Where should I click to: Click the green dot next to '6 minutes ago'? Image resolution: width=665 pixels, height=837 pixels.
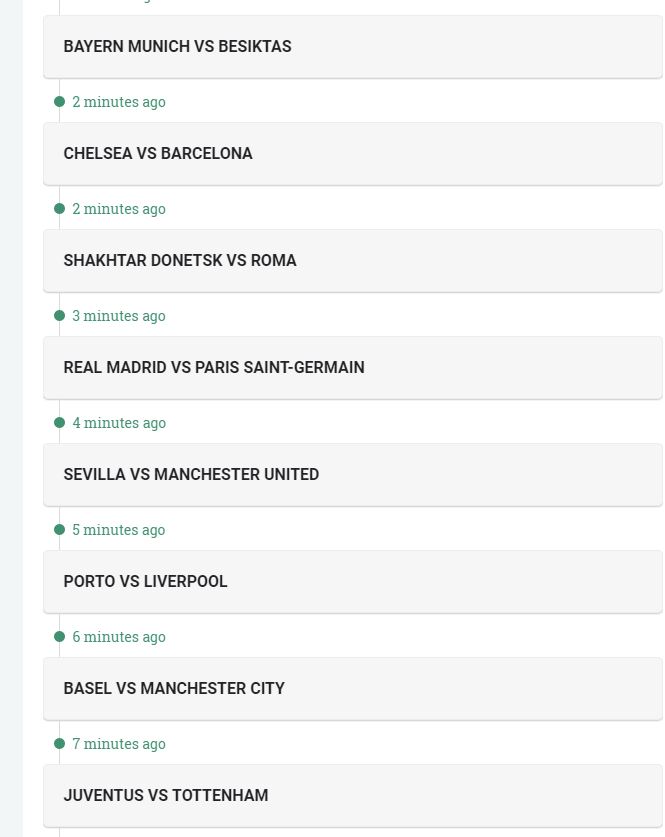coord(59,637)
